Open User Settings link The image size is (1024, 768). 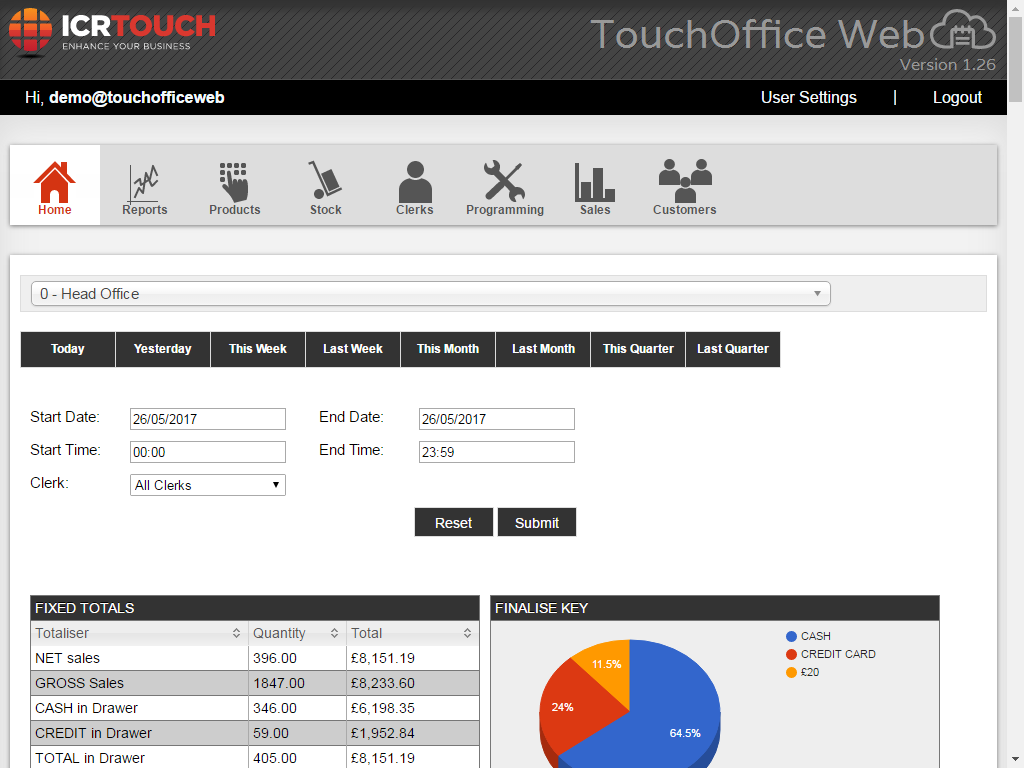click(x=808, y=97)
